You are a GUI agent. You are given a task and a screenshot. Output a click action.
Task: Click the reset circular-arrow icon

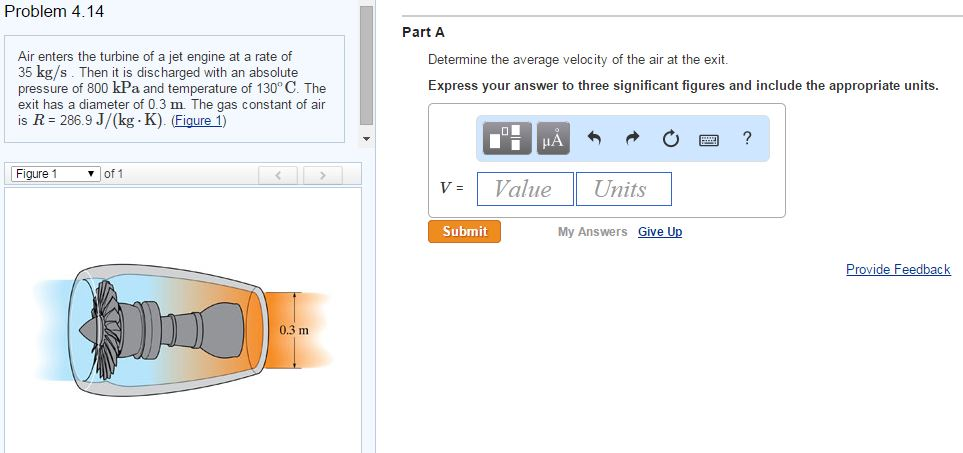pos(671,139)
